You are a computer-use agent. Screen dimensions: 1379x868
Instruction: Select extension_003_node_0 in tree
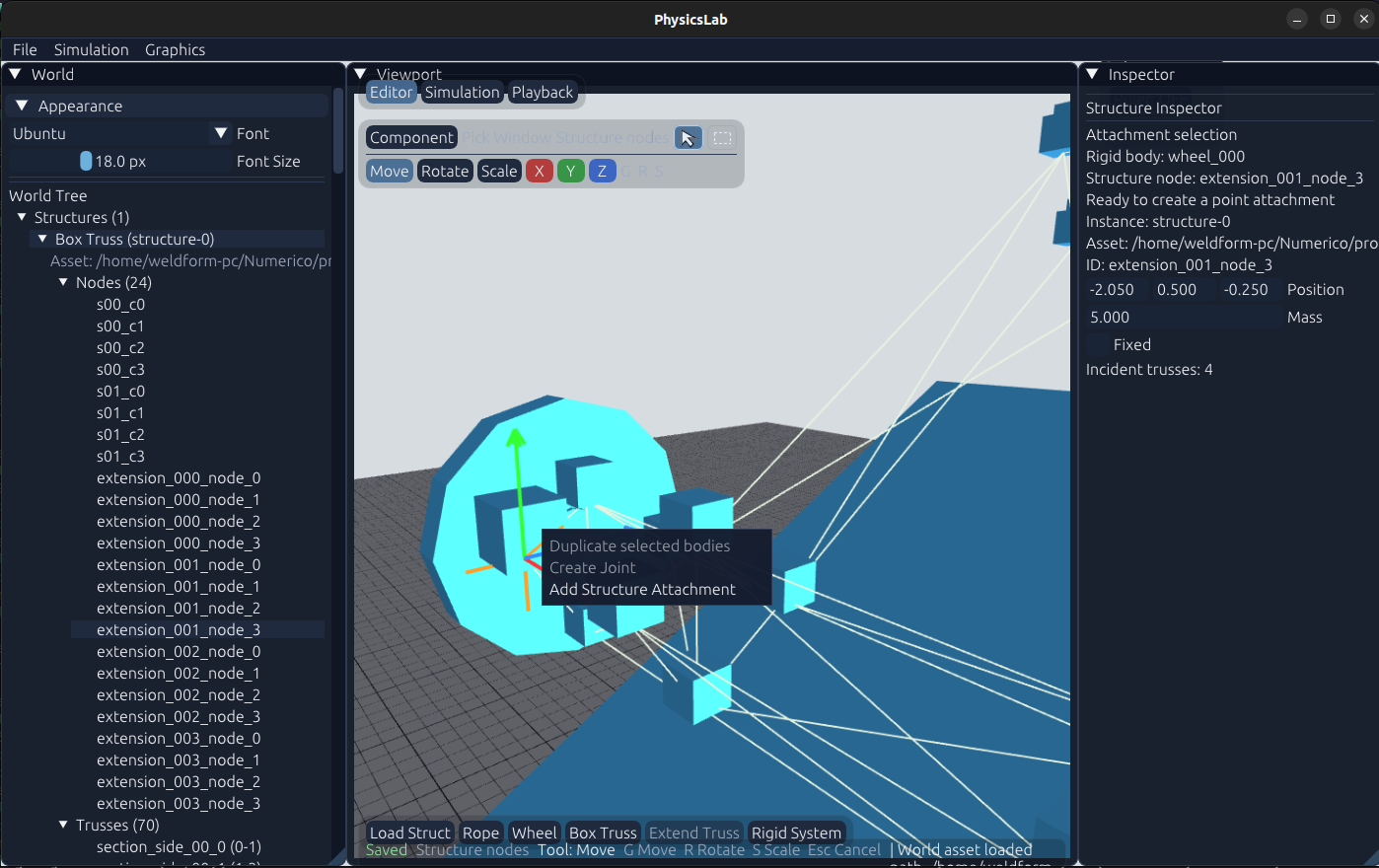(179, 738)
